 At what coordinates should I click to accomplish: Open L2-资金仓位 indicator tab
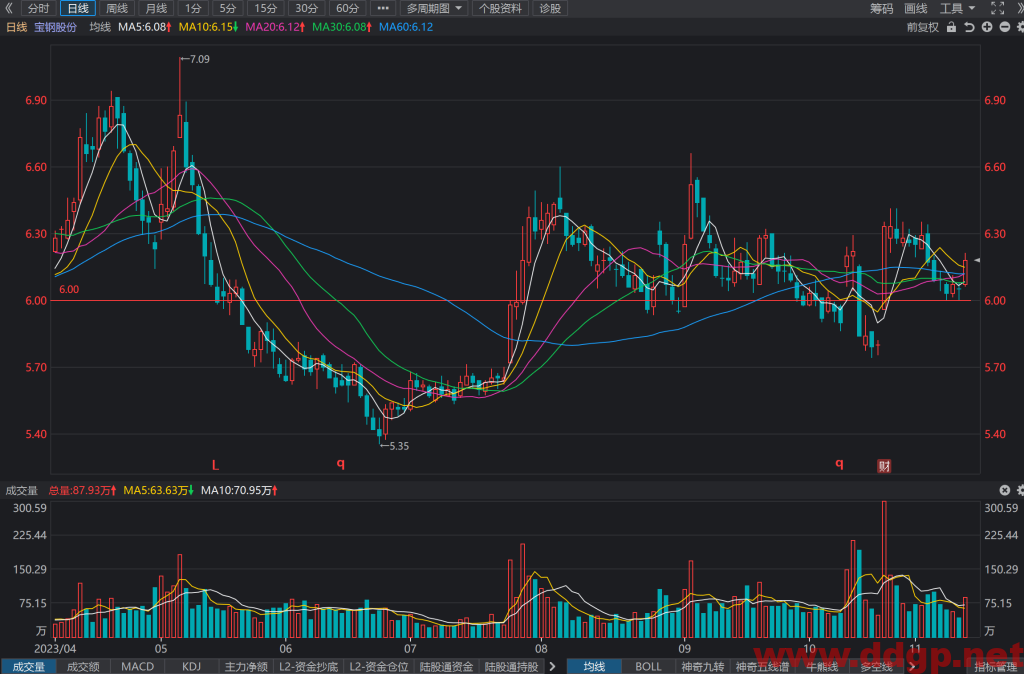tap(379, 667)
